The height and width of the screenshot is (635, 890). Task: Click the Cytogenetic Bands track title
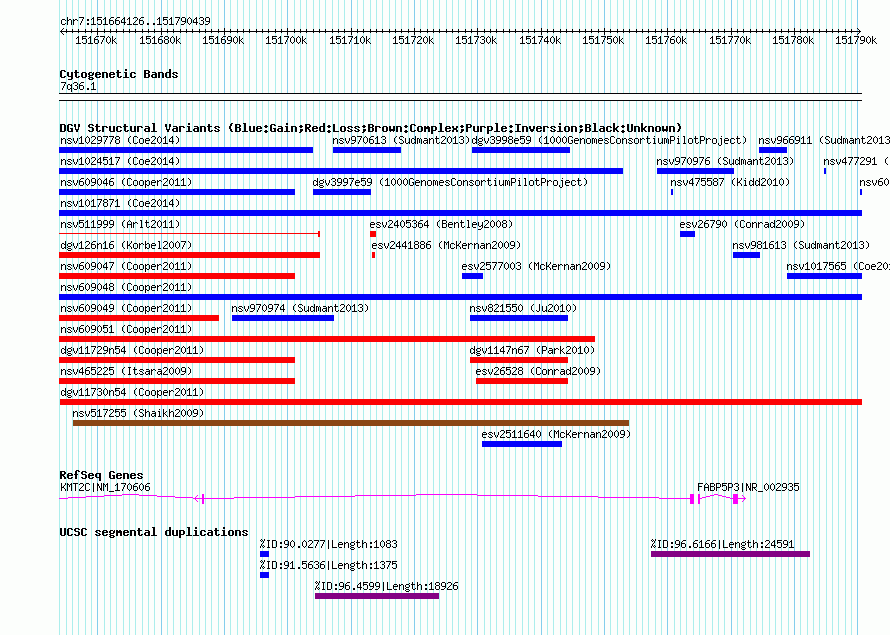click(119, 74)
